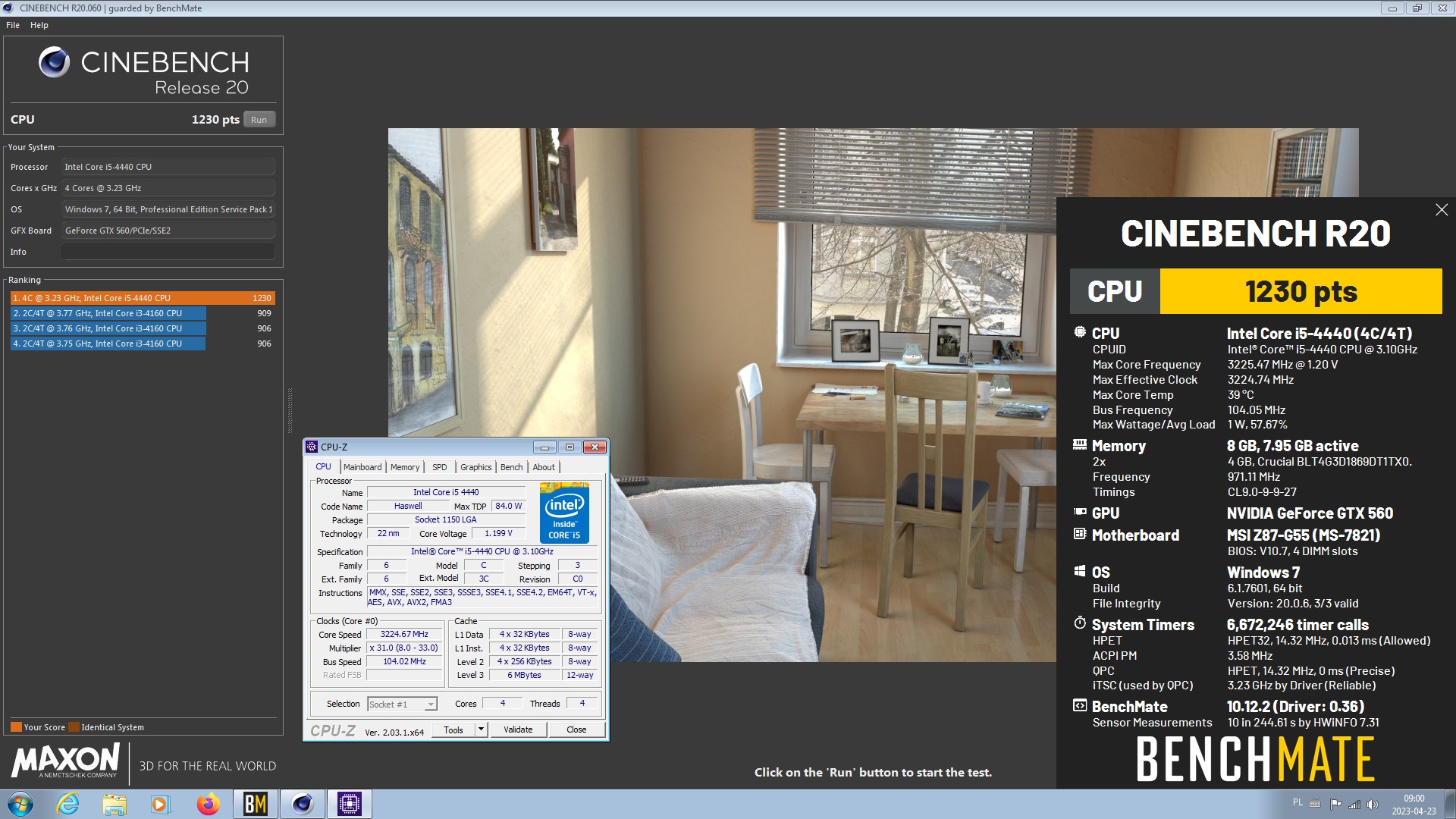
Task: Click the Motherboard icon in BenchMate panel
Action: pyautogui.click(x=1080, y=534)
